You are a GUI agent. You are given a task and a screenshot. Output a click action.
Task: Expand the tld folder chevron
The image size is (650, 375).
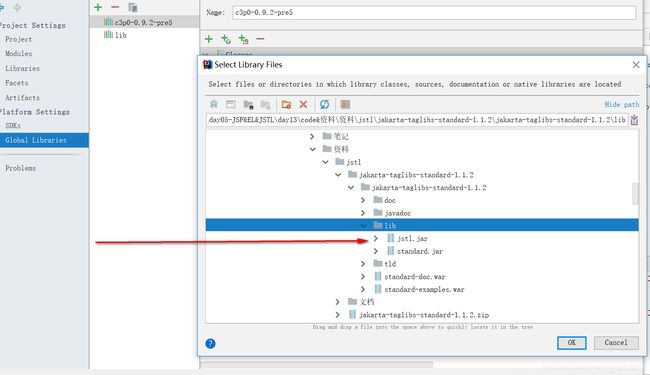(x=363, y=264)
